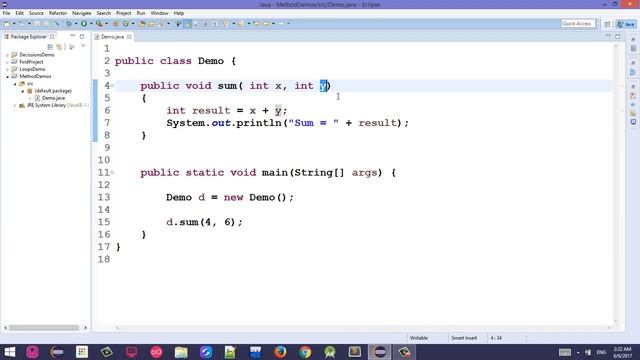The width and height of the screenshot is (640, 360).
Task: Expand JRE System Library node
Action: (x=15, y=105)
